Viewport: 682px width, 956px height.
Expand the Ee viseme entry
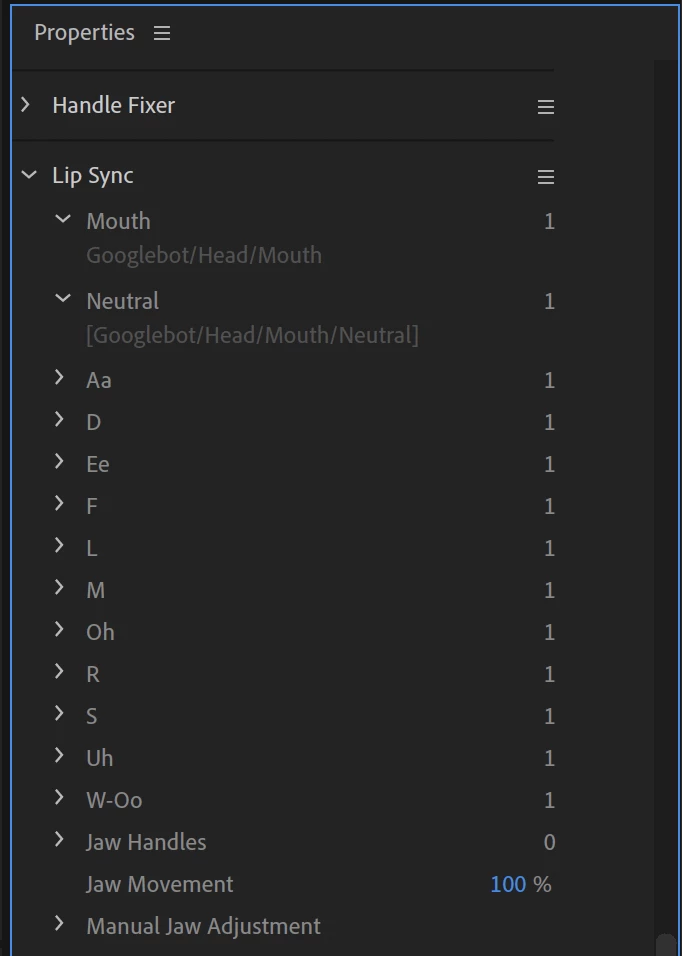(60, 462)
